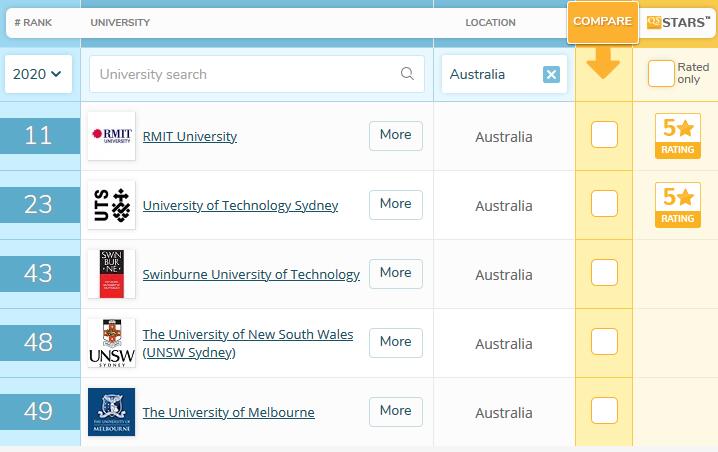Click the UTS logo thumbnail

click(111, 205)
